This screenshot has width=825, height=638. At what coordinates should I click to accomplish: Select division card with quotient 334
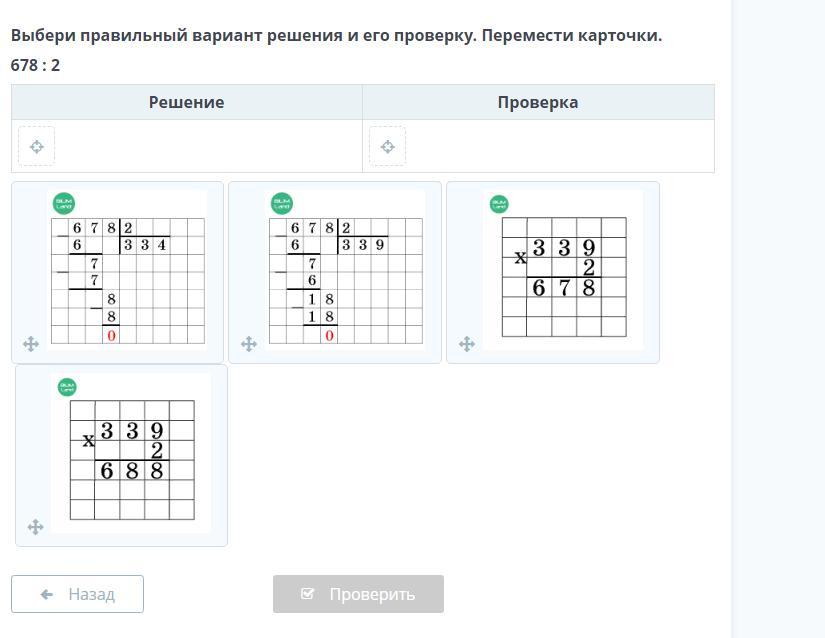click(117, 272)
